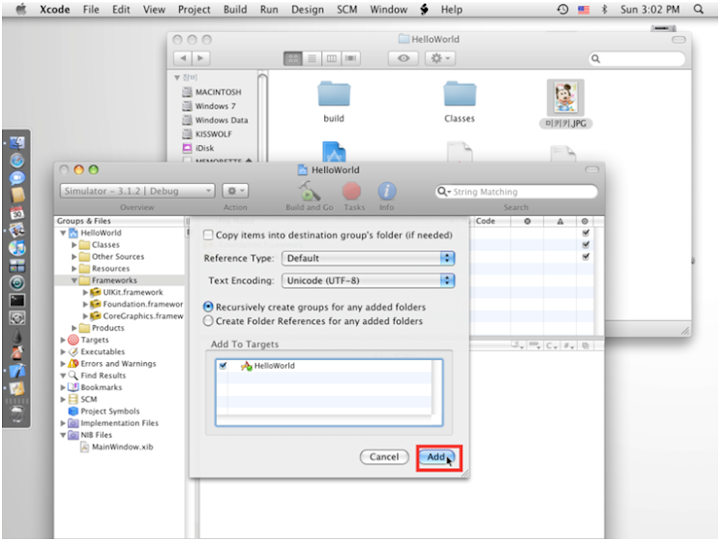Go back in Finder window

tap(183, 58)
